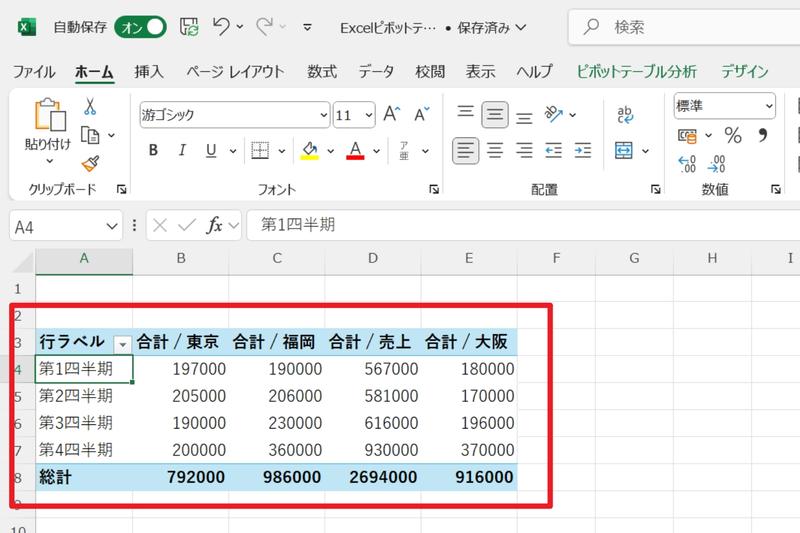Click the Decrease Indent icon
The image size is (800, 533).
point(554,150)
